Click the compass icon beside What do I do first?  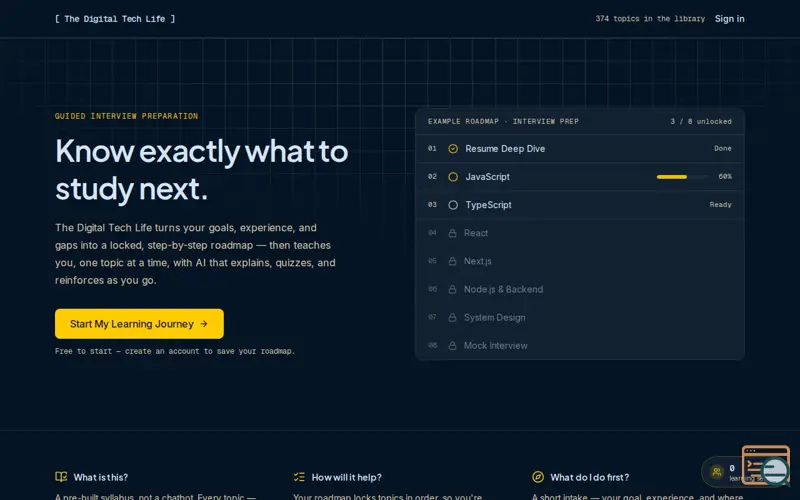[538, 477]
